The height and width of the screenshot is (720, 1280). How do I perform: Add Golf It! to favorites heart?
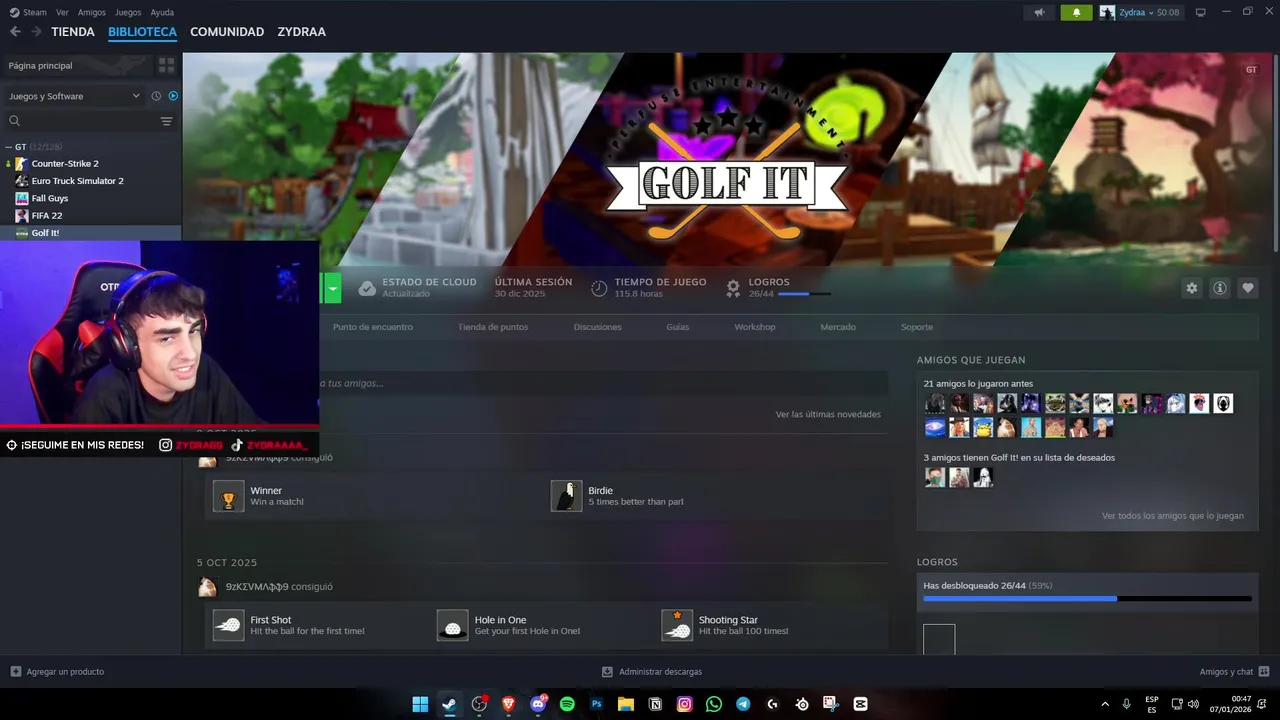(x=1248, y=288)
